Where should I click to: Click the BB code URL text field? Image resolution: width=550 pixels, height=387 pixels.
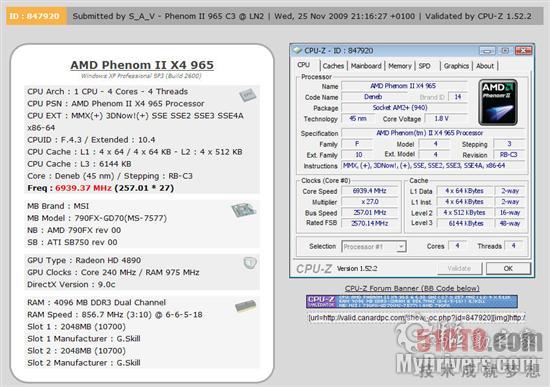416,318
